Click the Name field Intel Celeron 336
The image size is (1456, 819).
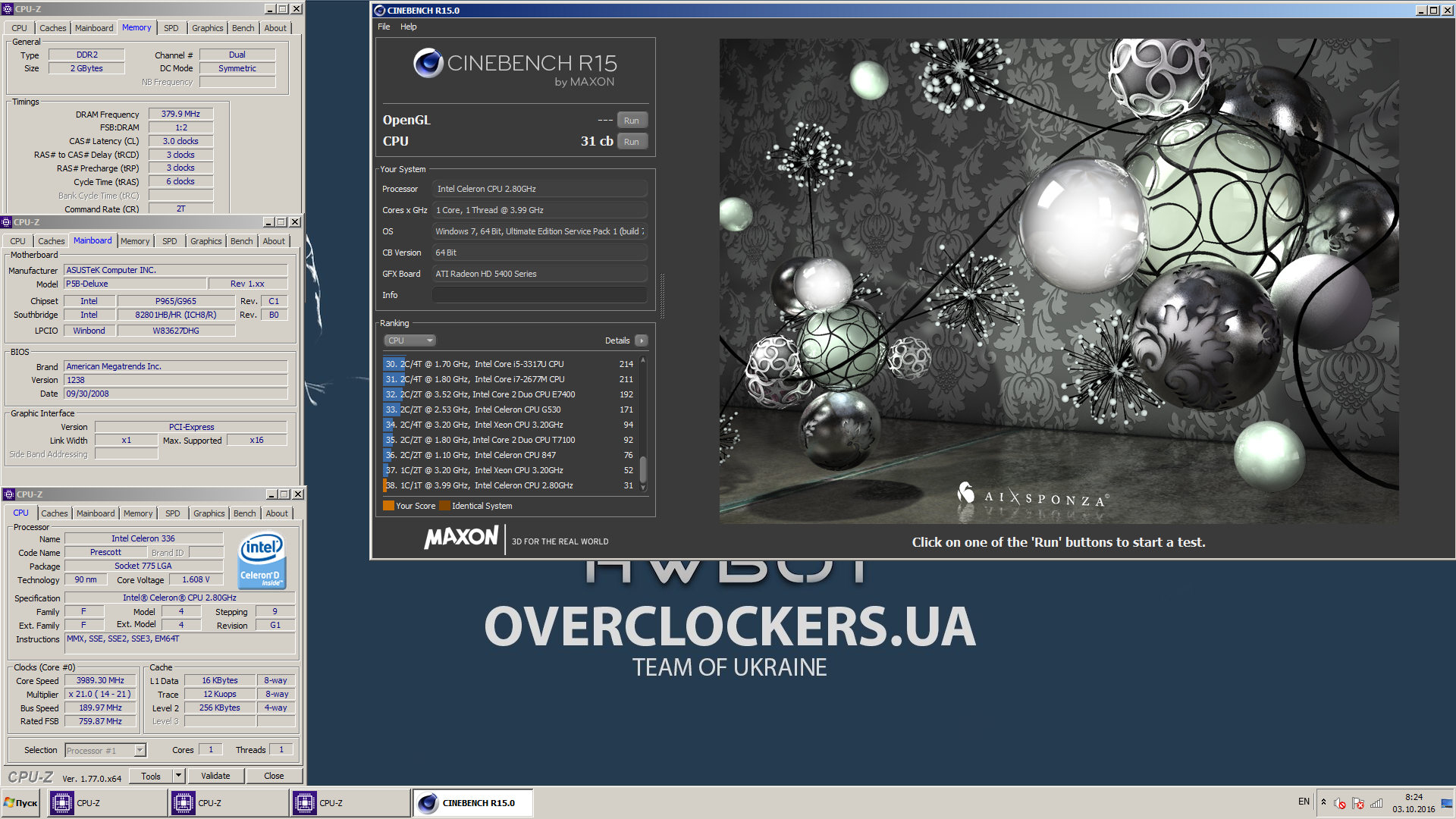click(143, 538)
